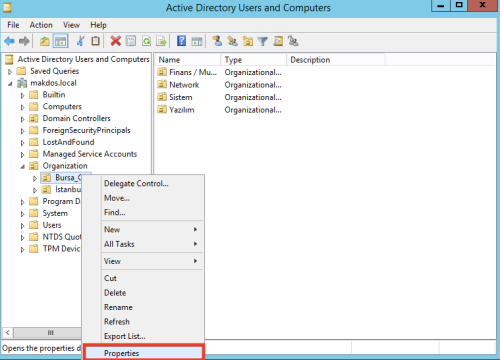Expand the Saved Queries node
The image size is (500, 360).
[10, 72]
